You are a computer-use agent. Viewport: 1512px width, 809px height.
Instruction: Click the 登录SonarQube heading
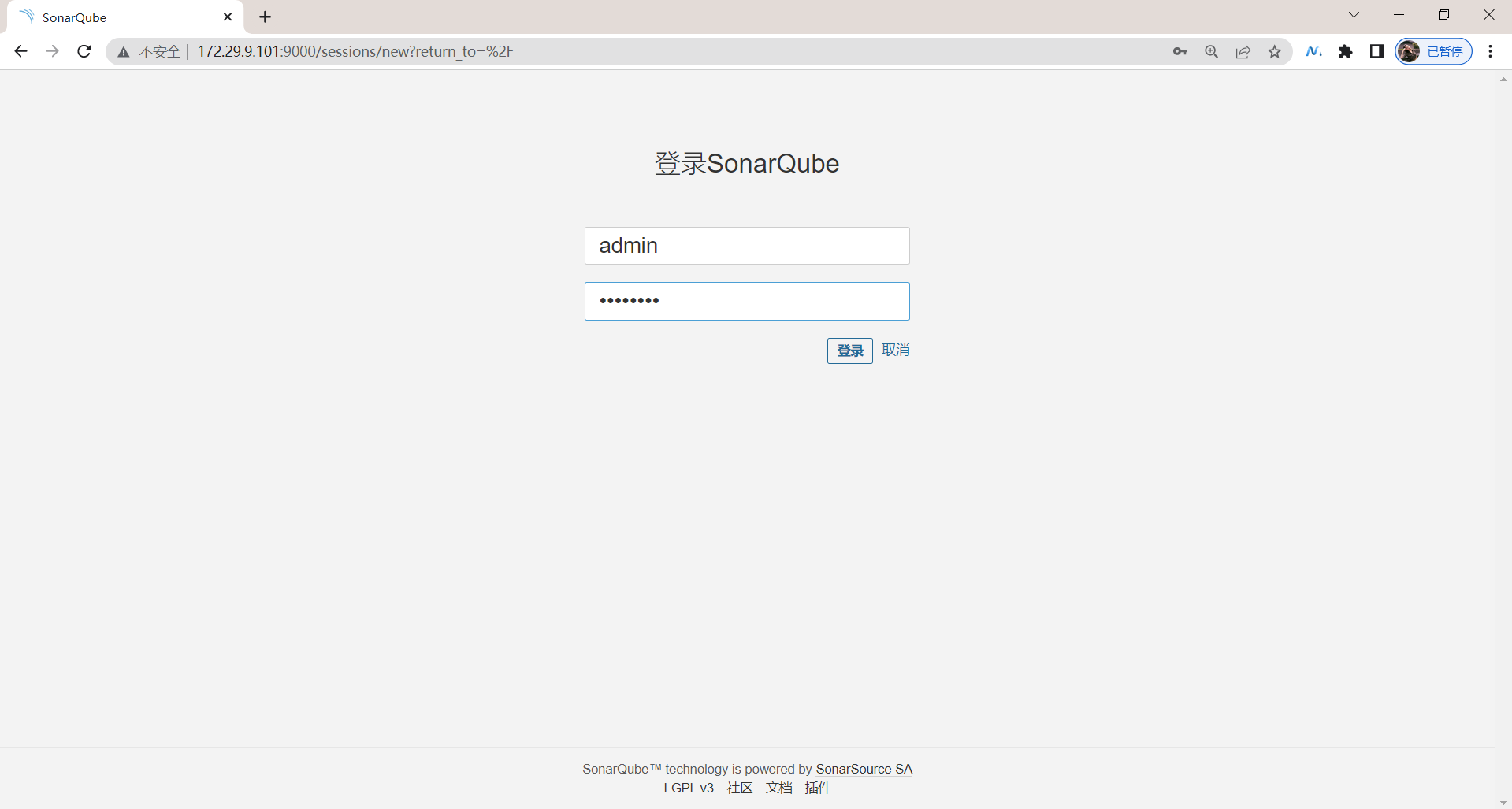click(x=747, y=163)
